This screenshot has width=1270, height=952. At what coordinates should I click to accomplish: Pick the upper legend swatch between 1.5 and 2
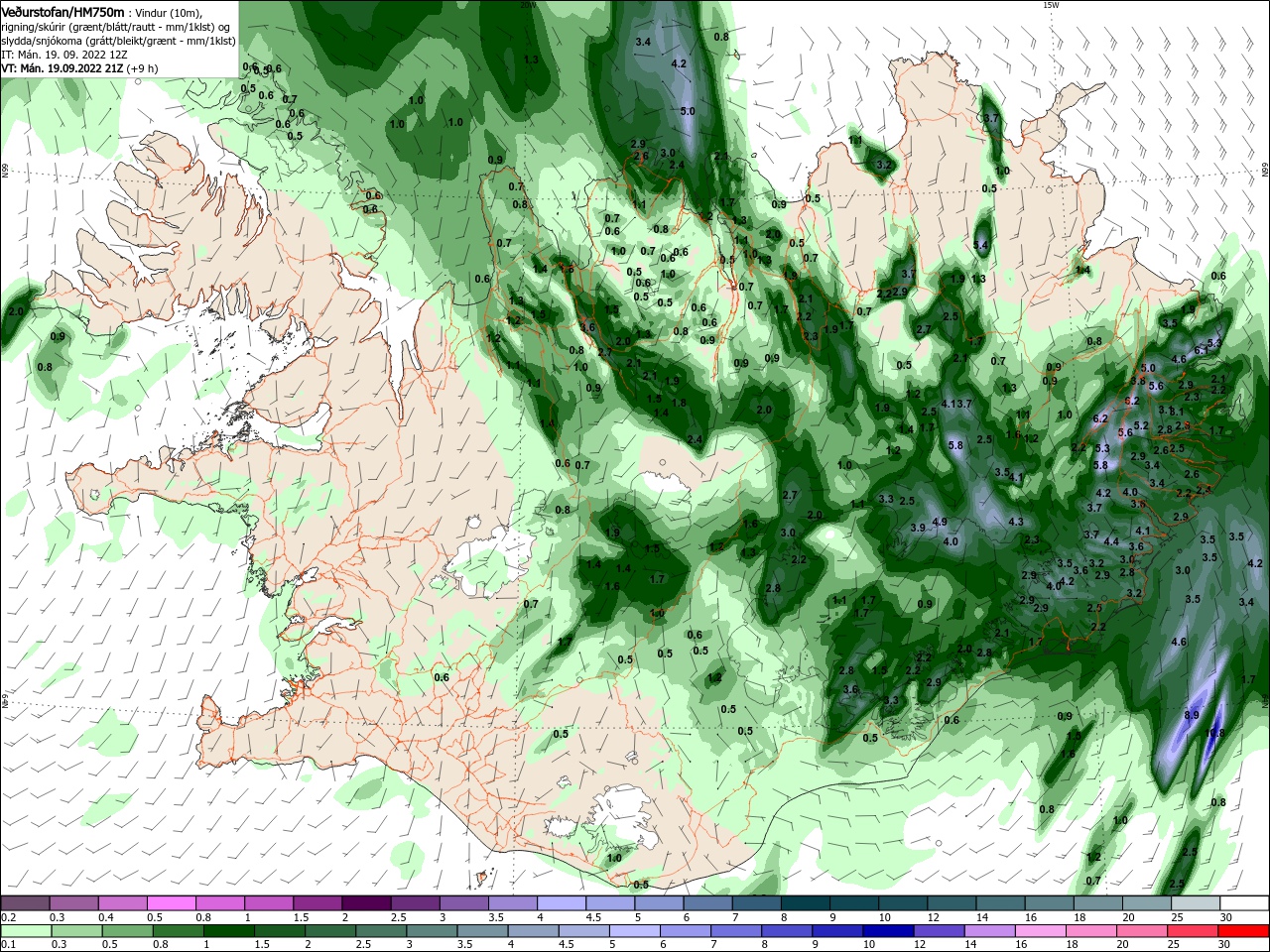(x=317, y=903)
